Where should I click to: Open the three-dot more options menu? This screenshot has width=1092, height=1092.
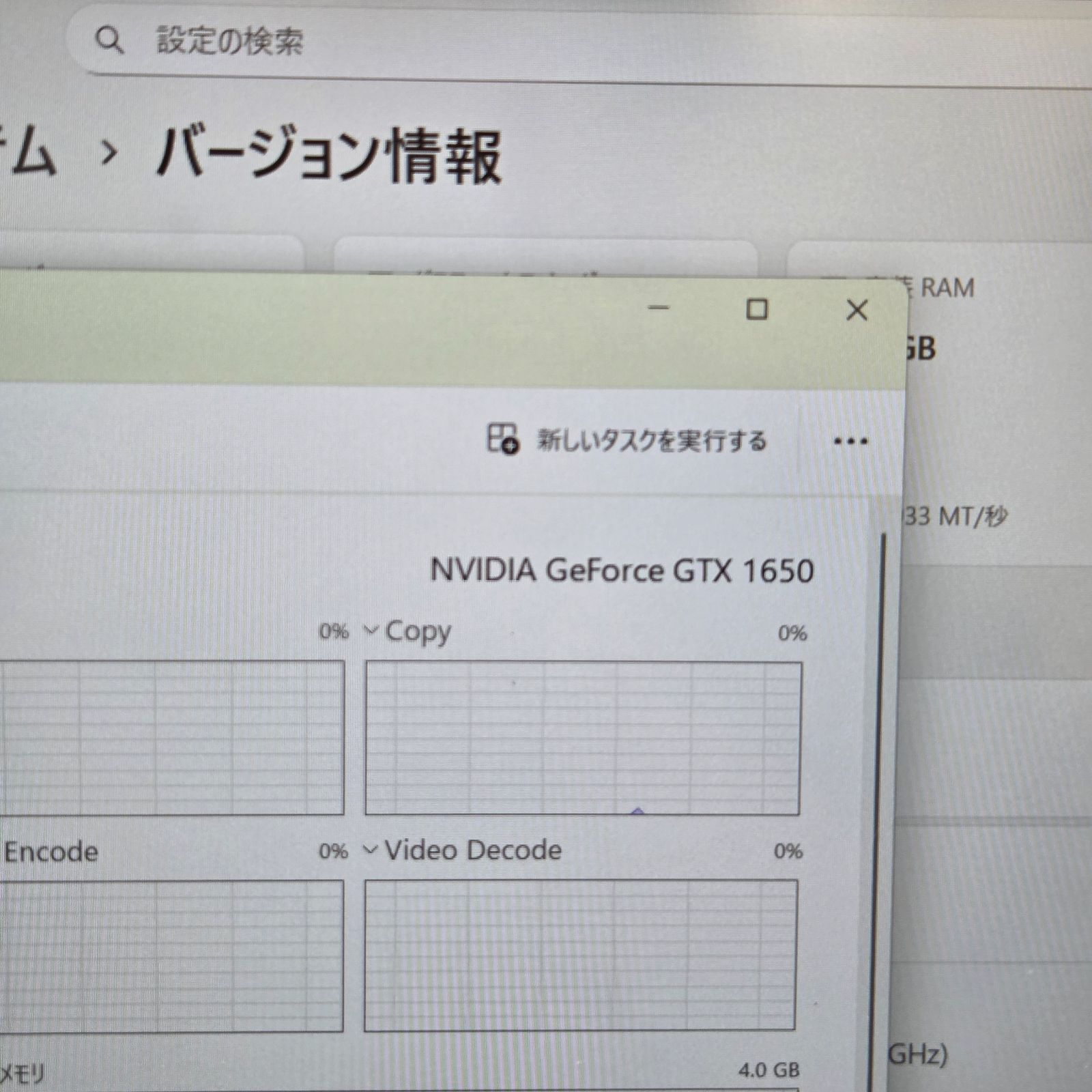click(850, 442)
